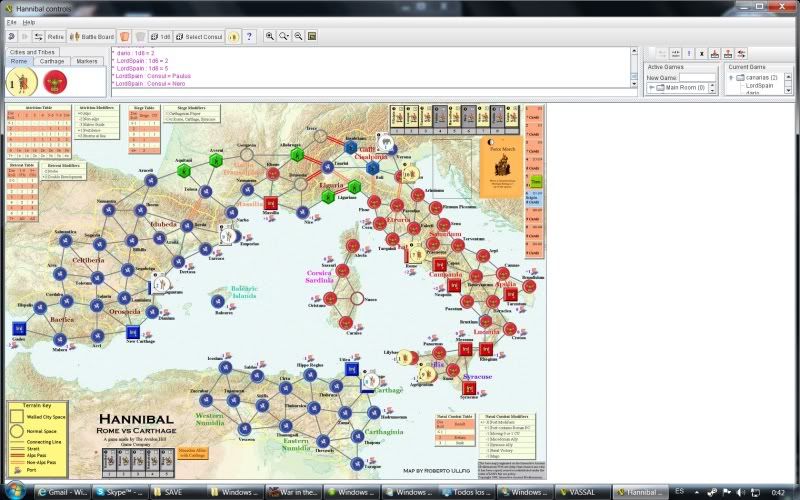Click the Force March orange card
Image resolution: width=800 pixels, height=500 pixels.
[x=502, y=167]
